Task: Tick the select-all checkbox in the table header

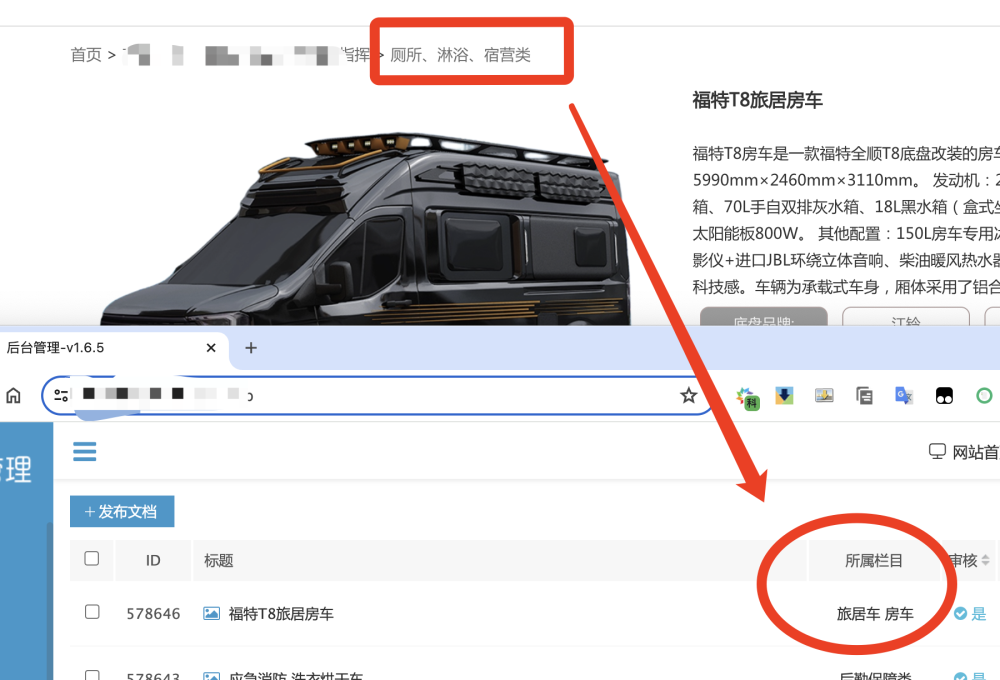Action: click(92, 559)
